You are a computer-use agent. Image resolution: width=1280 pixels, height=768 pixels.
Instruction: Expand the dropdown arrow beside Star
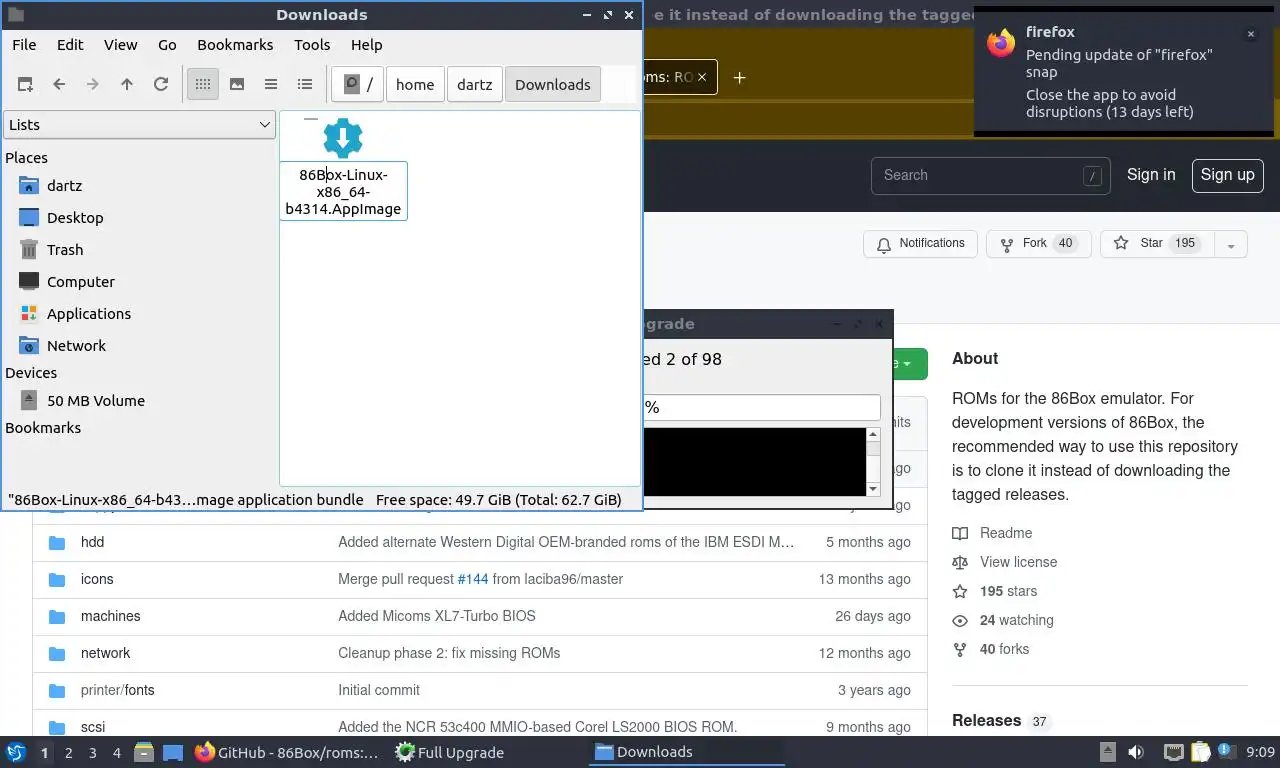click(x=1231, y=244)
